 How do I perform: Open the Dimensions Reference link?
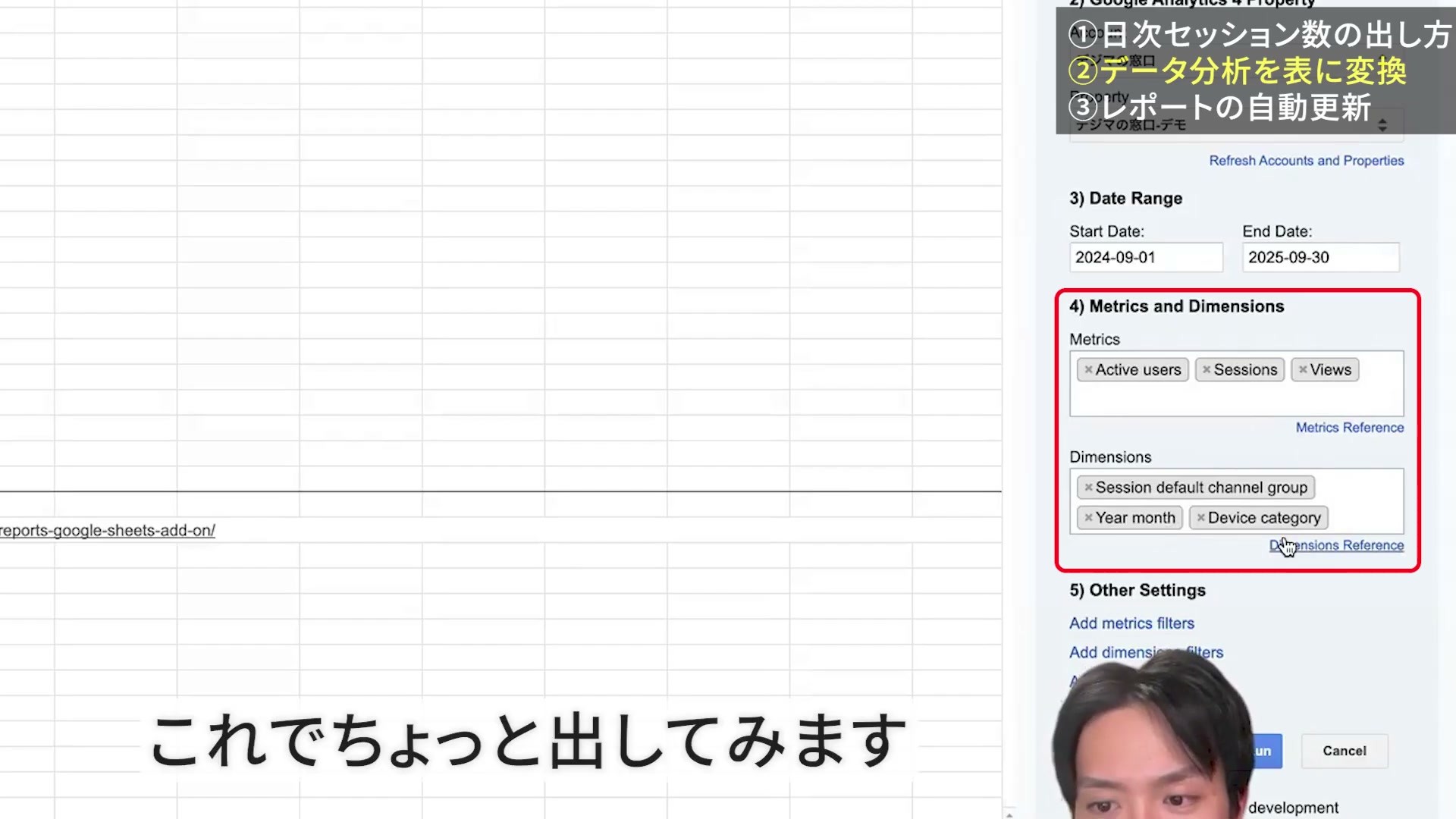pyautogui.click(x=1336, y=545)
